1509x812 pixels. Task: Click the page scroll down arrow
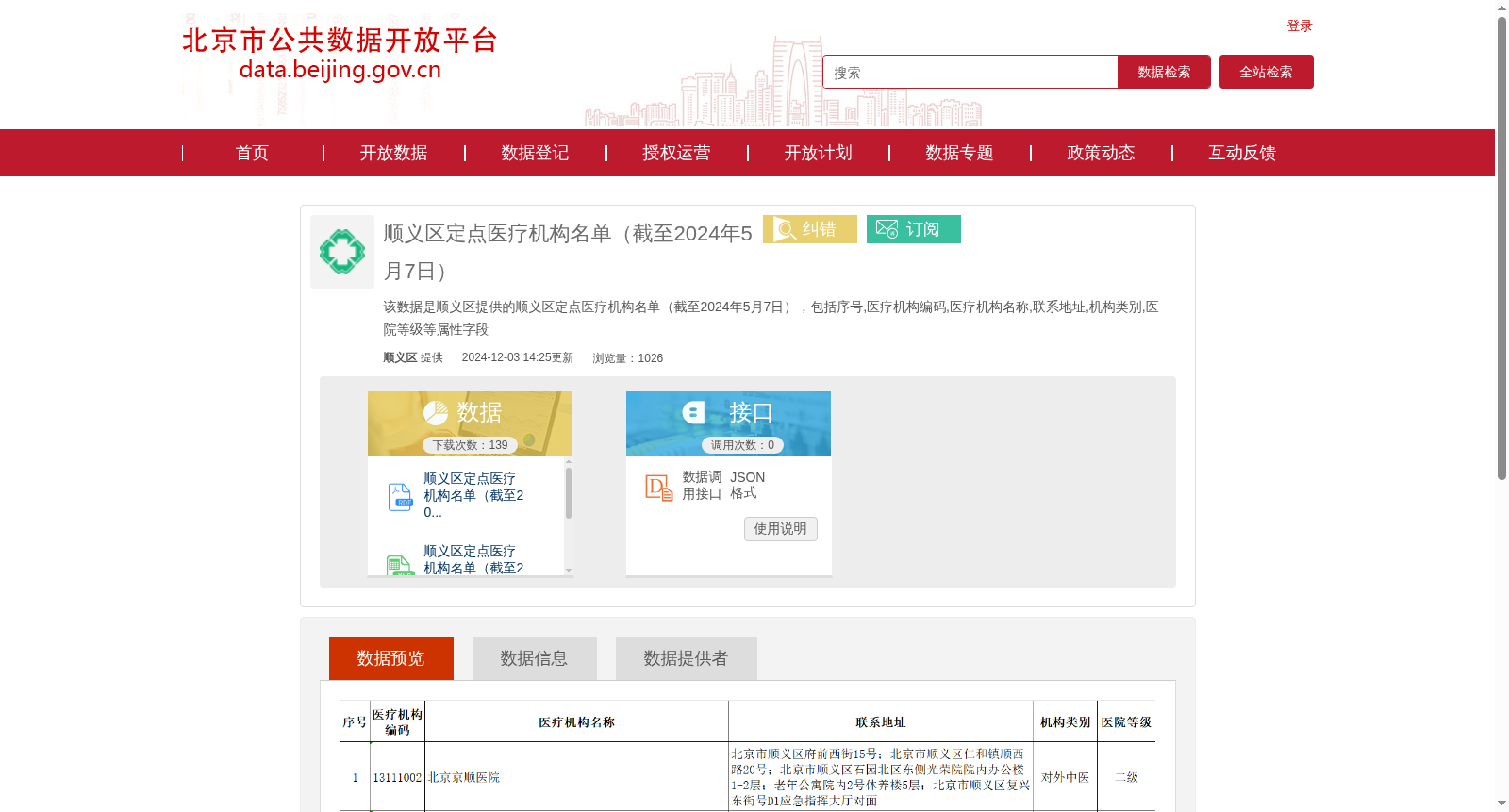tap(1501, 804)
